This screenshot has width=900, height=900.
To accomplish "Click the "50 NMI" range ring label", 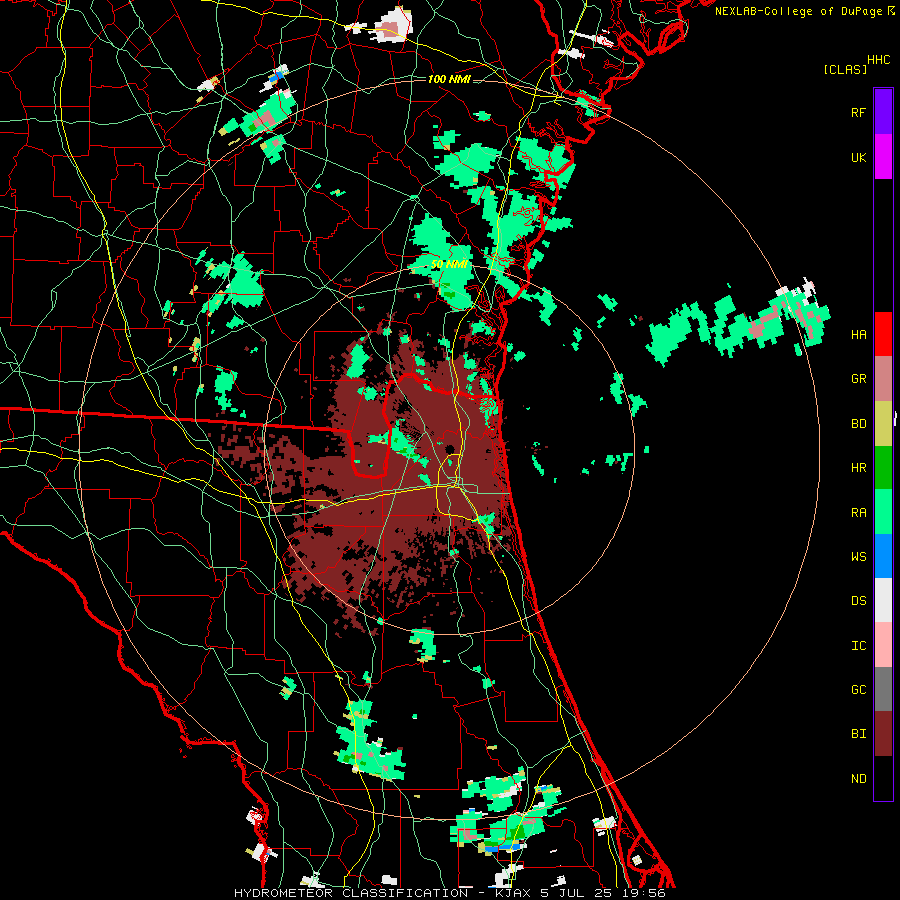I will [449, 265].
